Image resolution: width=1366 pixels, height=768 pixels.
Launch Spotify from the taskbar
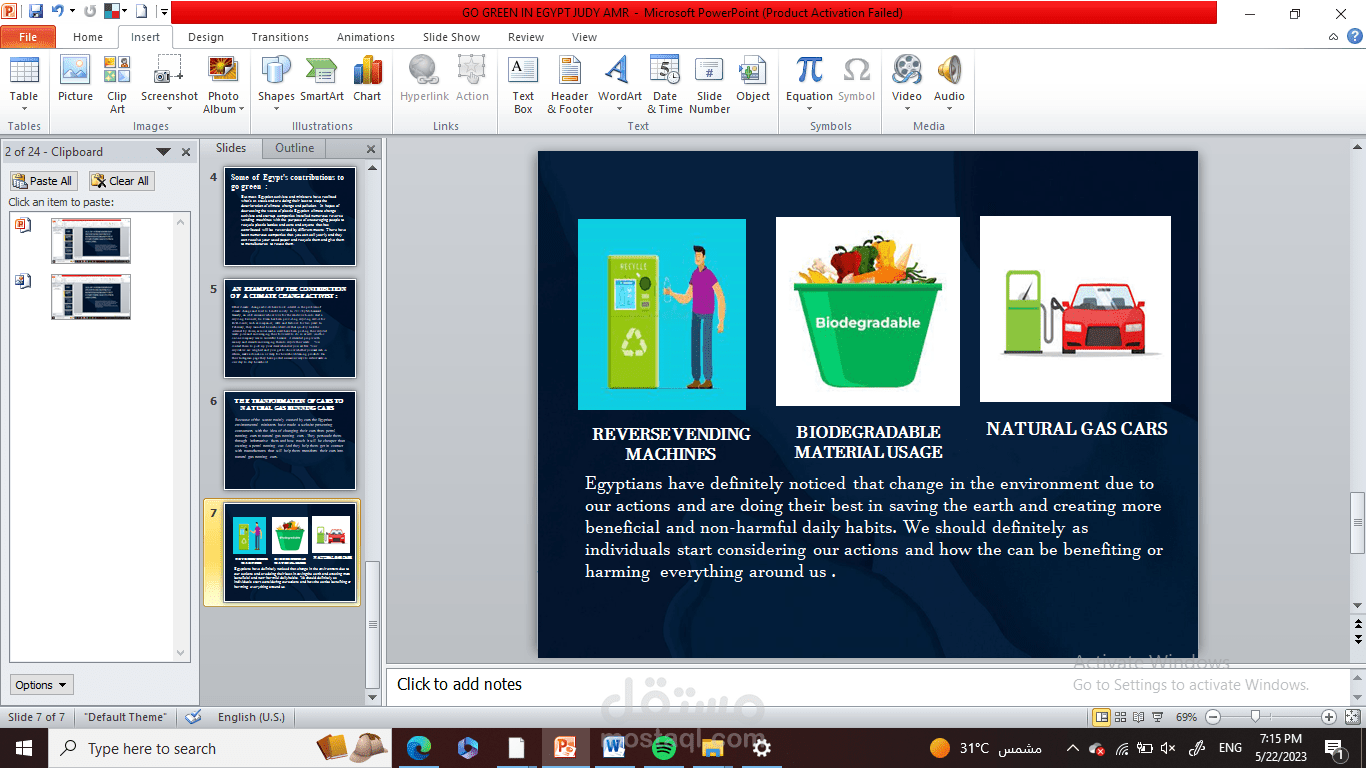tap(662, 747)
